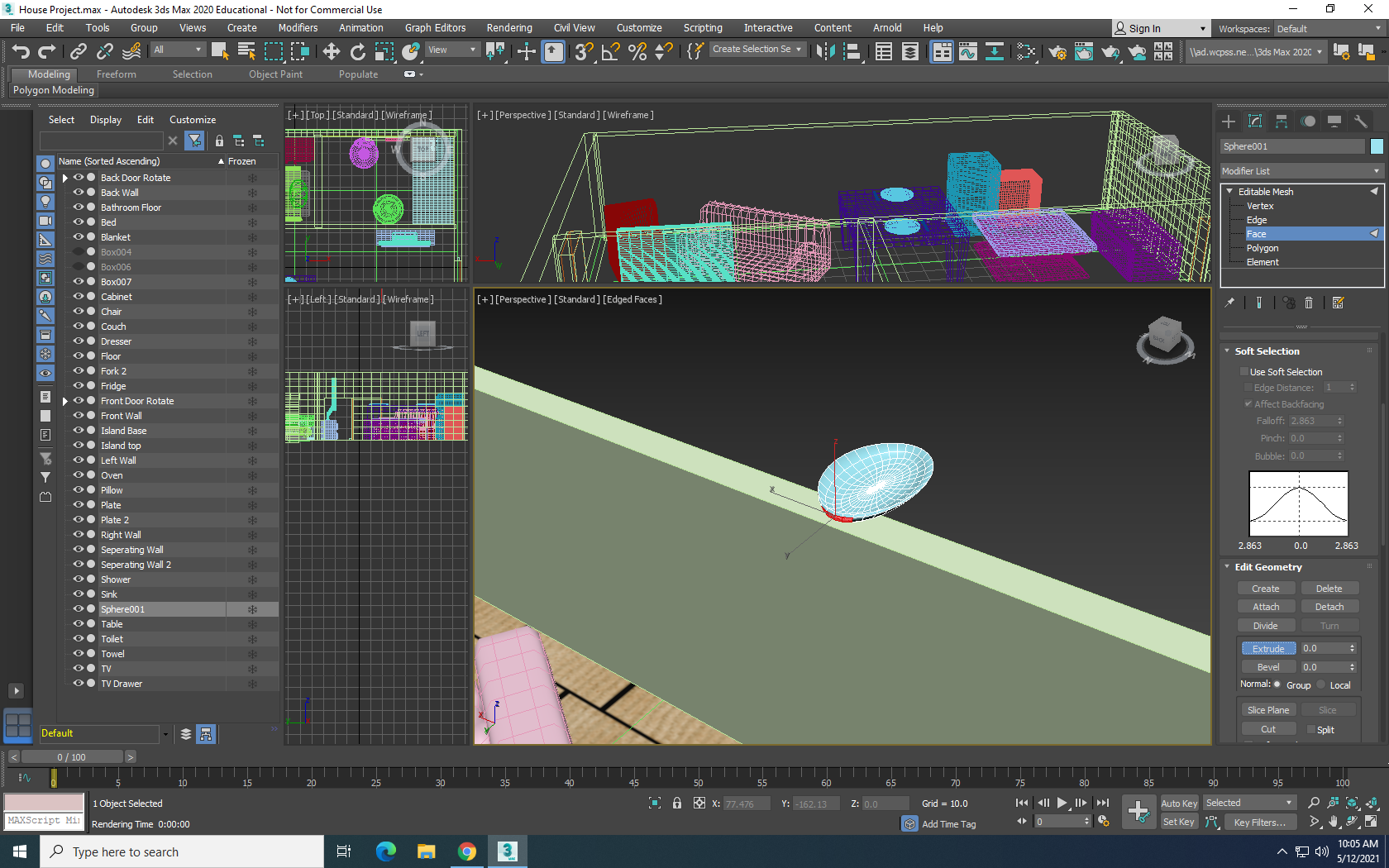Expand the Back Door Rotate group

coord(65,178)
